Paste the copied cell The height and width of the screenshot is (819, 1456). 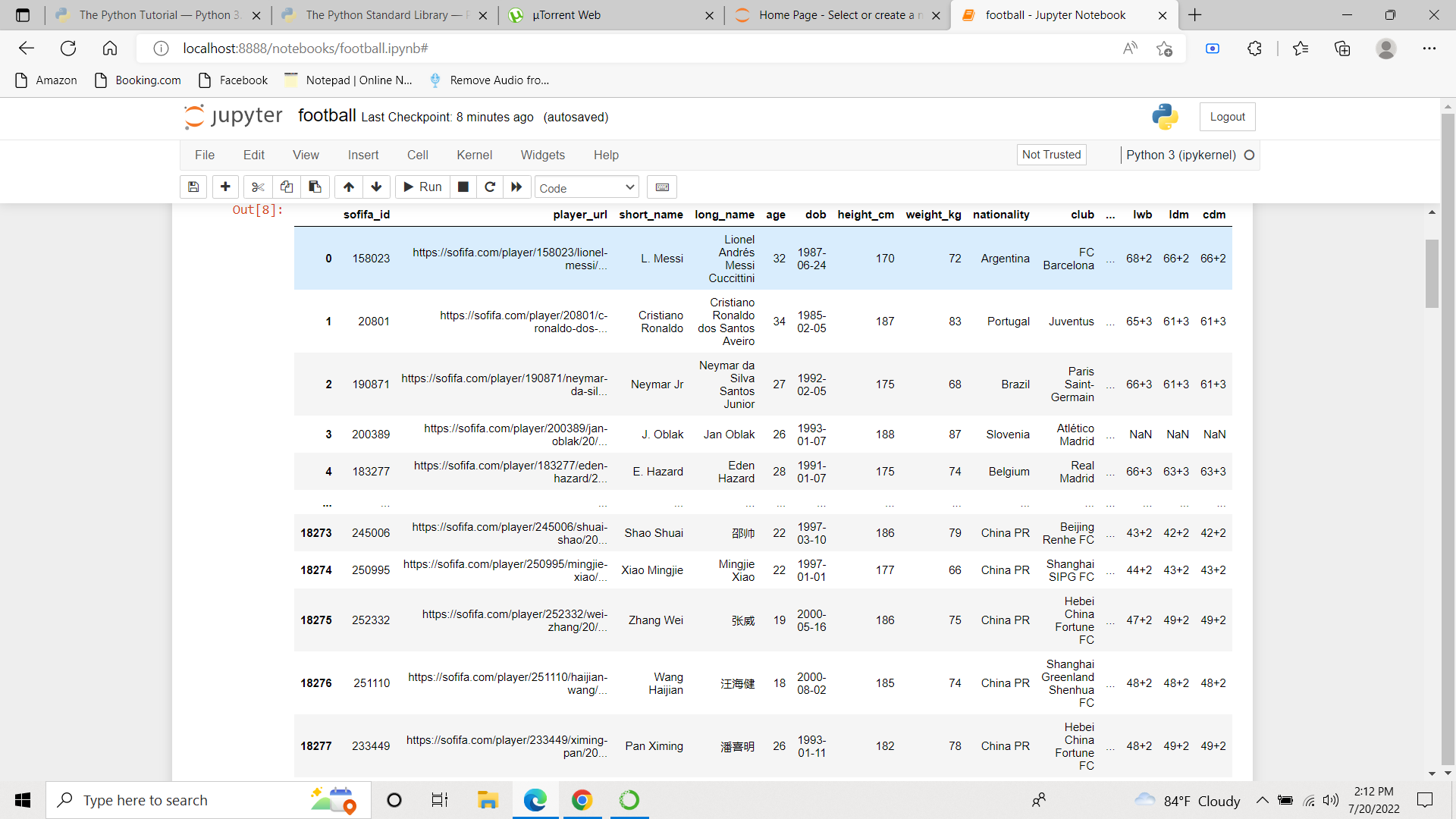click(x=315, y=187)
